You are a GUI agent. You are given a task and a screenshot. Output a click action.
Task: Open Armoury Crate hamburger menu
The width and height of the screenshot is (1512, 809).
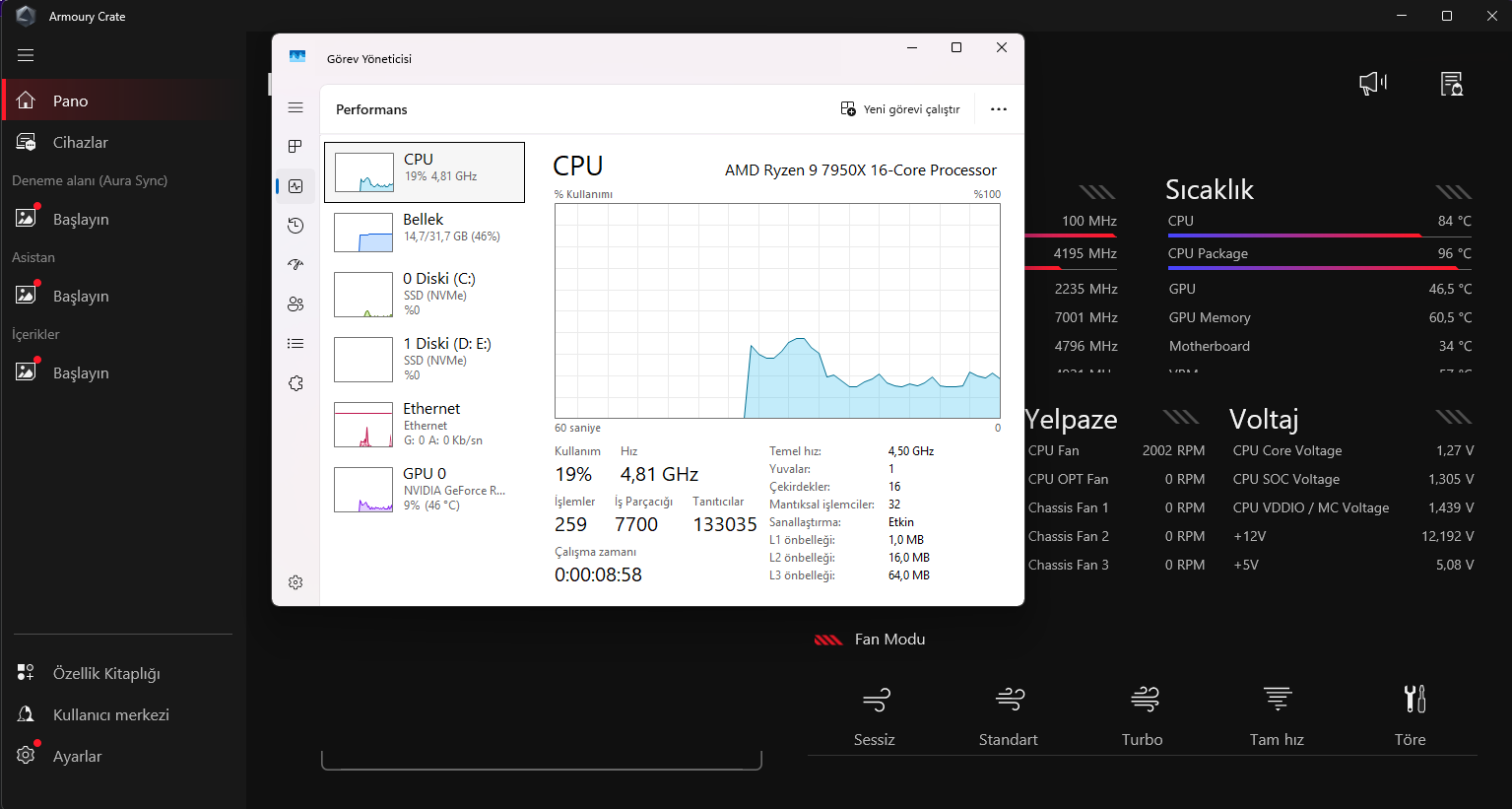click(x=26, y=55)
